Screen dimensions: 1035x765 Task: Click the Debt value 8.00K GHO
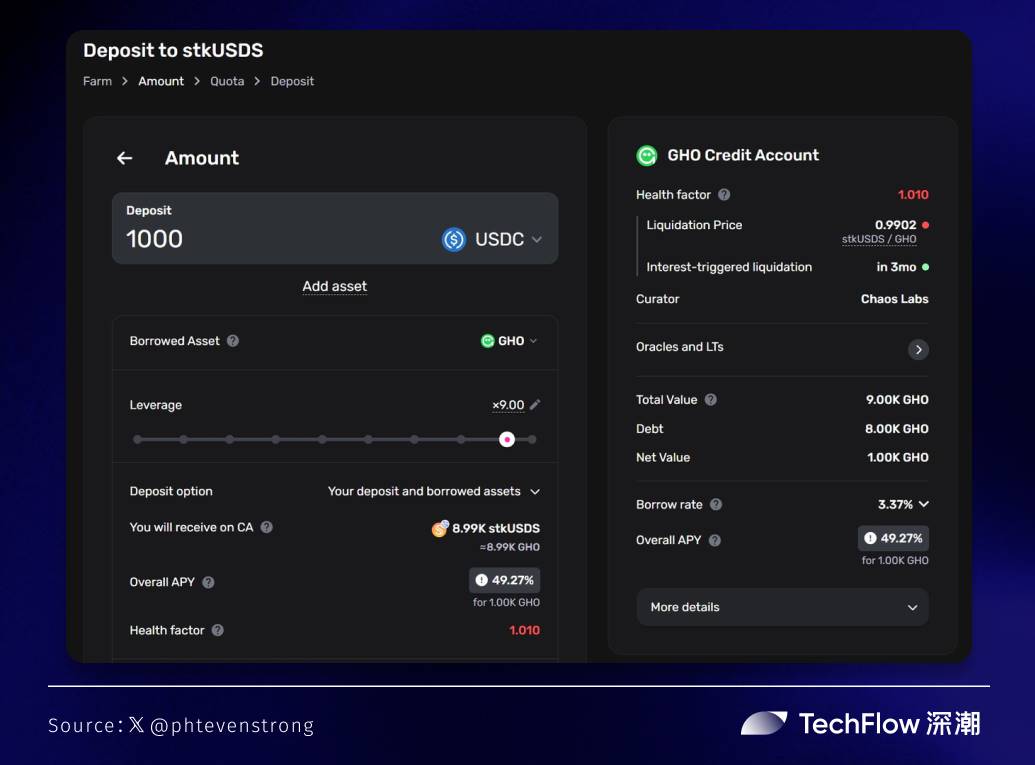click(897, 428)
